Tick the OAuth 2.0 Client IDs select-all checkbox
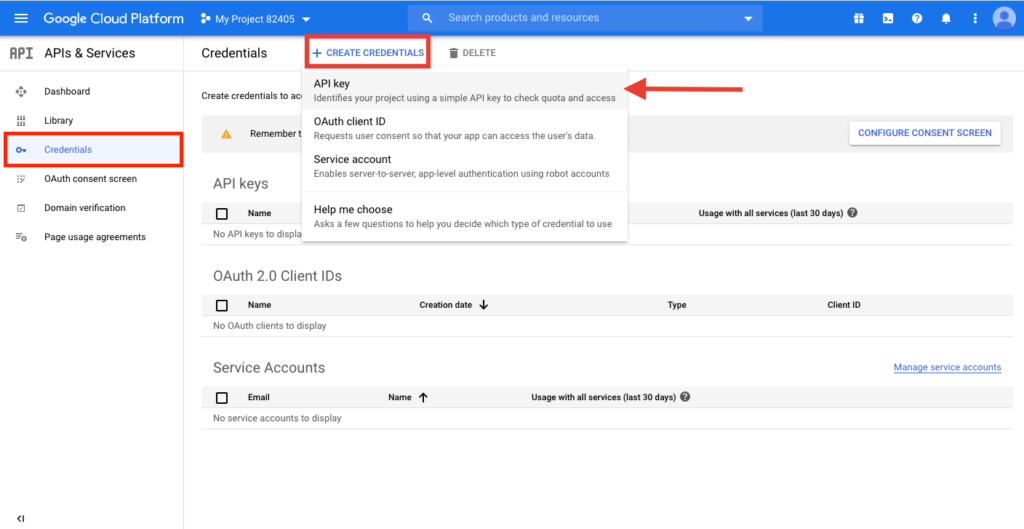 pos(222,305)
